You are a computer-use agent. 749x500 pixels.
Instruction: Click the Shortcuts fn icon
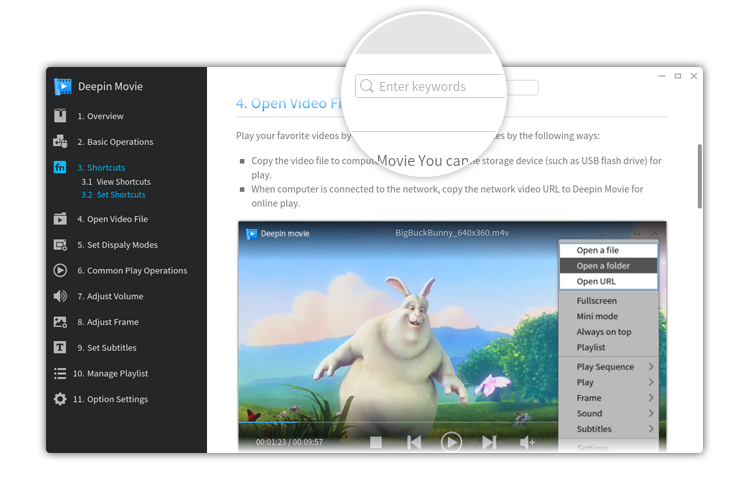60,167
